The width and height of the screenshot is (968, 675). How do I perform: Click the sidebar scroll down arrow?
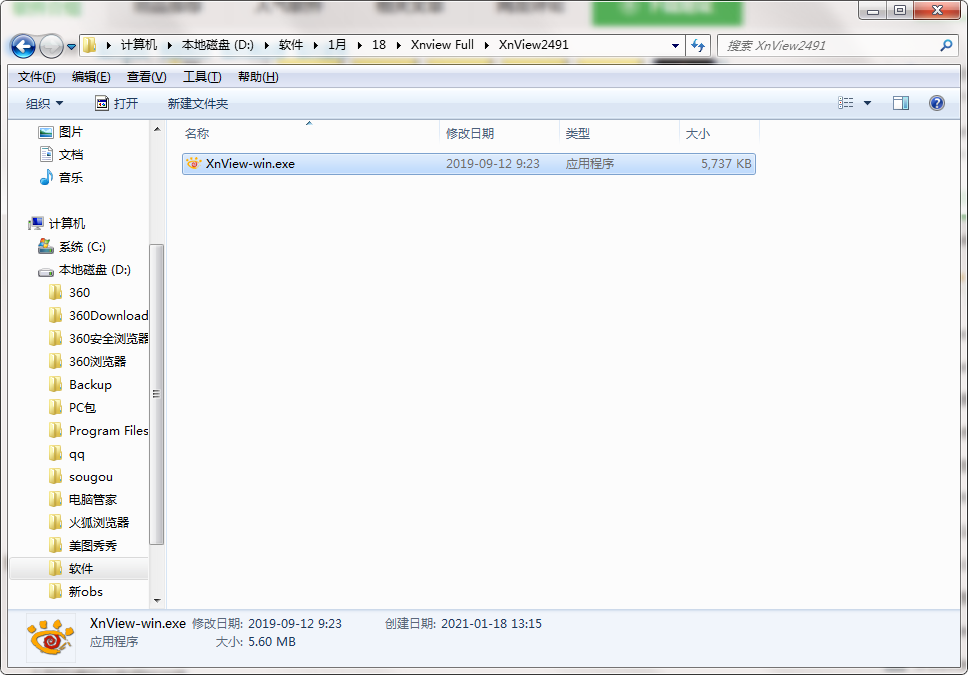[157, 600]
